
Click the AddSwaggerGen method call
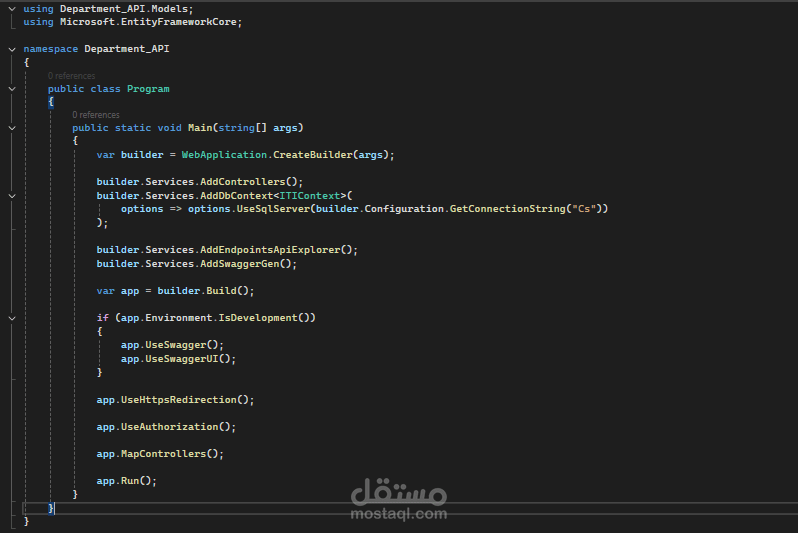tap(240, 264)
